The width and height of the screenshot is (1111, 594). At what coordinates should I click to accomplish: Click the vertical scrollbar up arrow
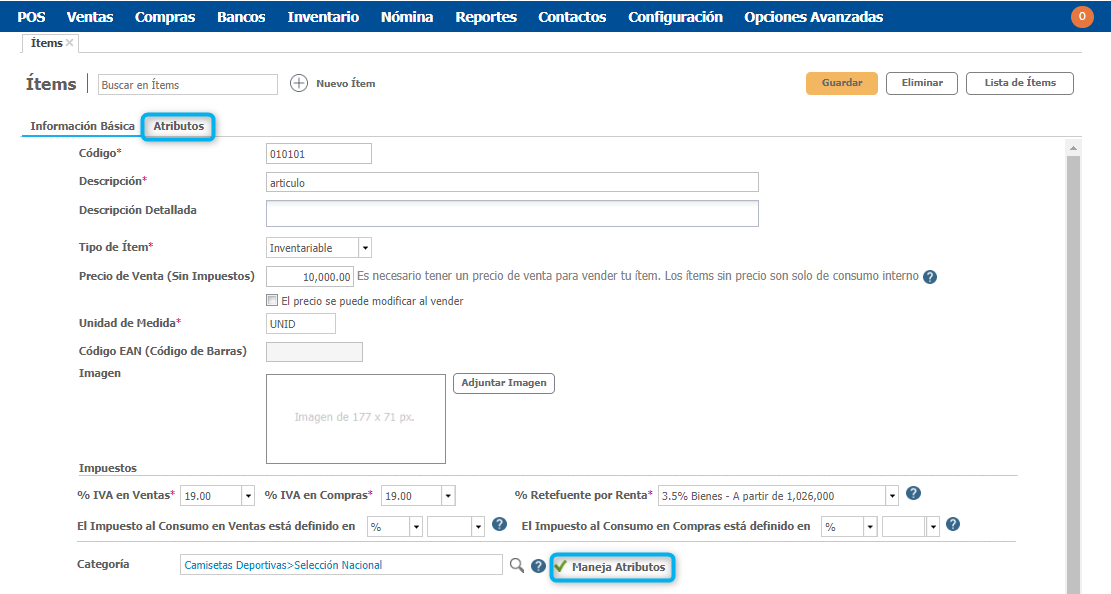1074,148
